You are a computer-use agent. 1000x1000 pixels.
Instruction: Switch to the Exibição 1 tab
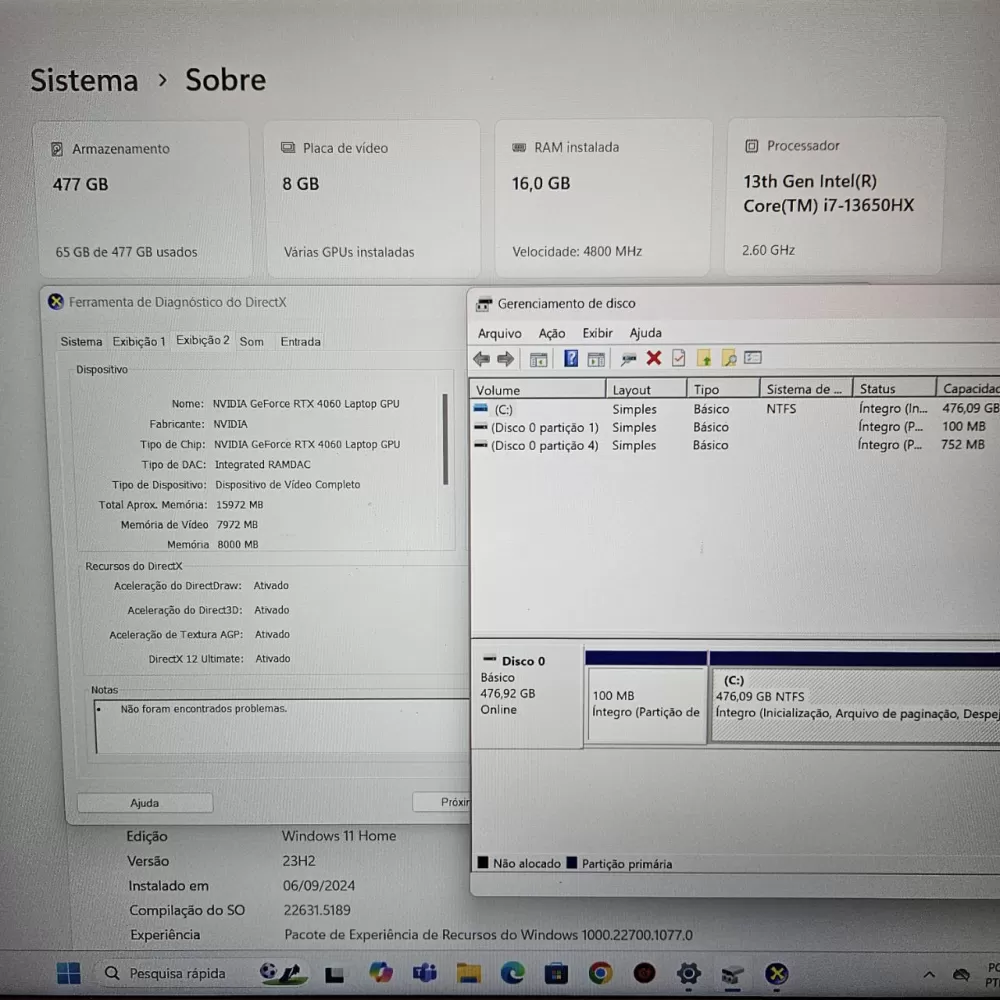coord(139,342)
